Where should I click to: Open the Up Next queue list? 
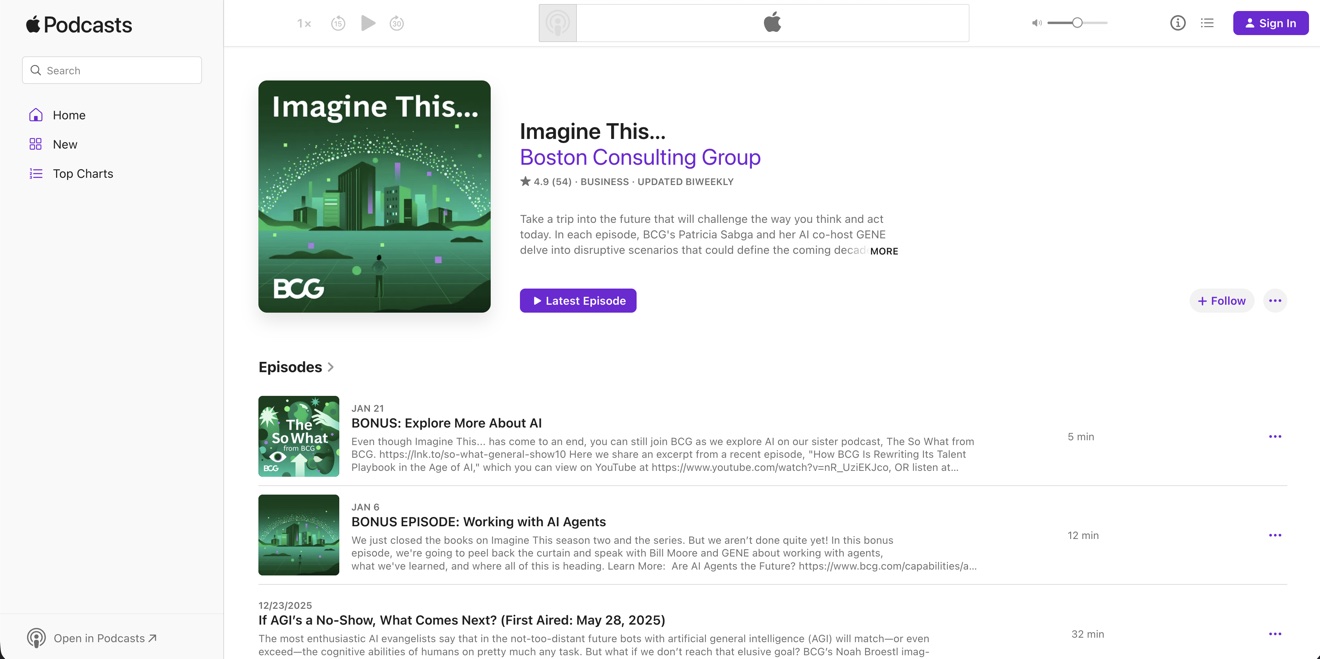1207,22
